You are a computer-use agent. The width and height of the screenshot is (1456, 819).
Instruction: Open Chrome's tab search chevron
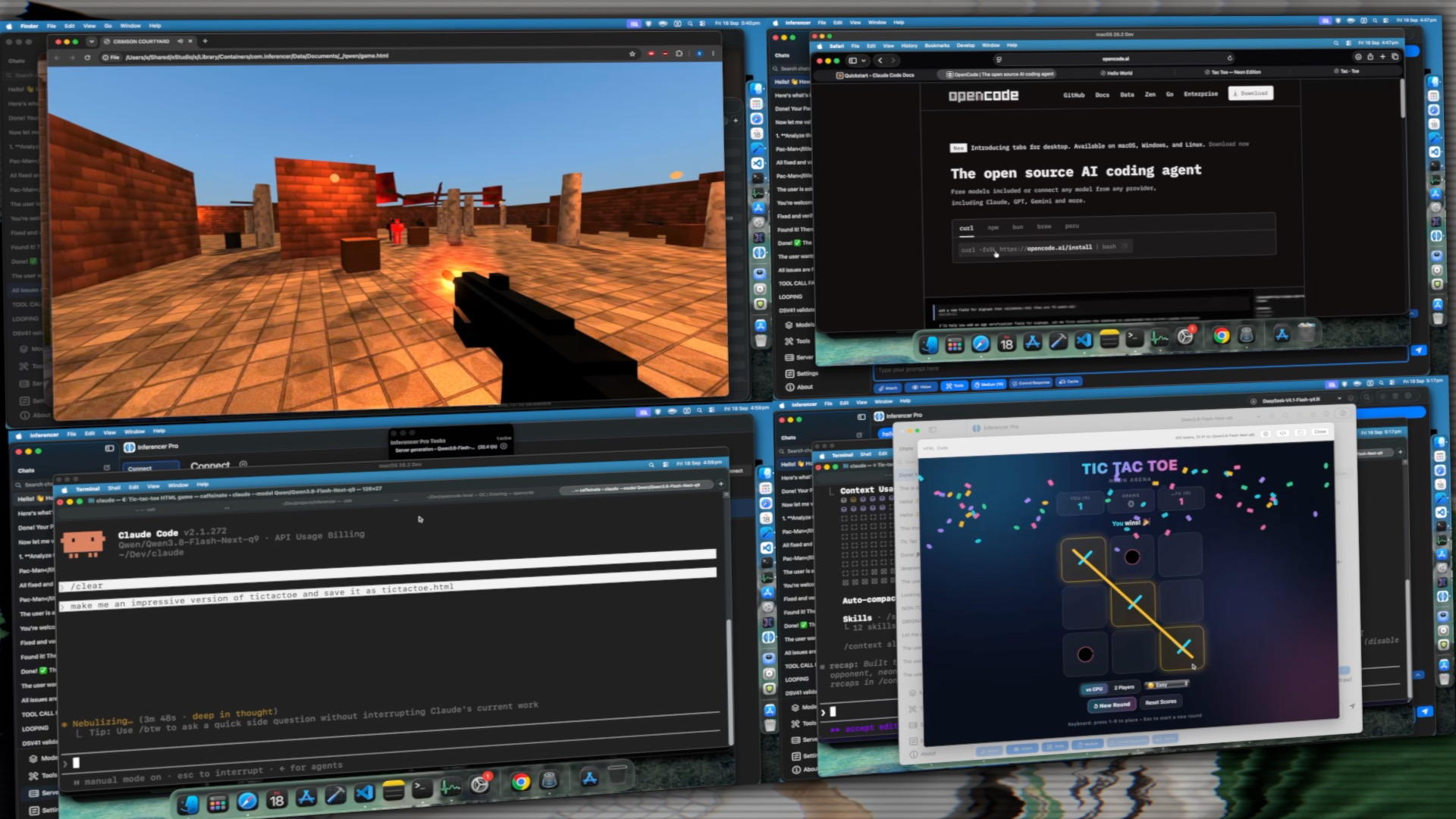[x=91, y=42]
